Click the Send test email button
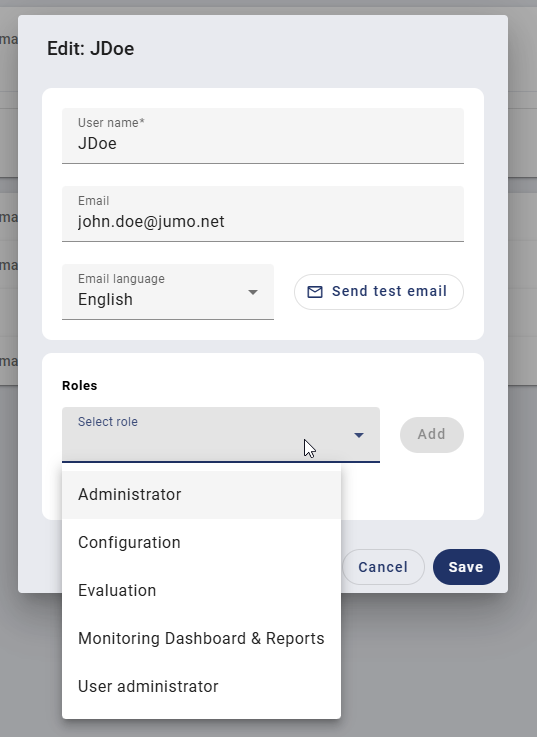Viewport: 537px width, 737px height. [379, 292]
